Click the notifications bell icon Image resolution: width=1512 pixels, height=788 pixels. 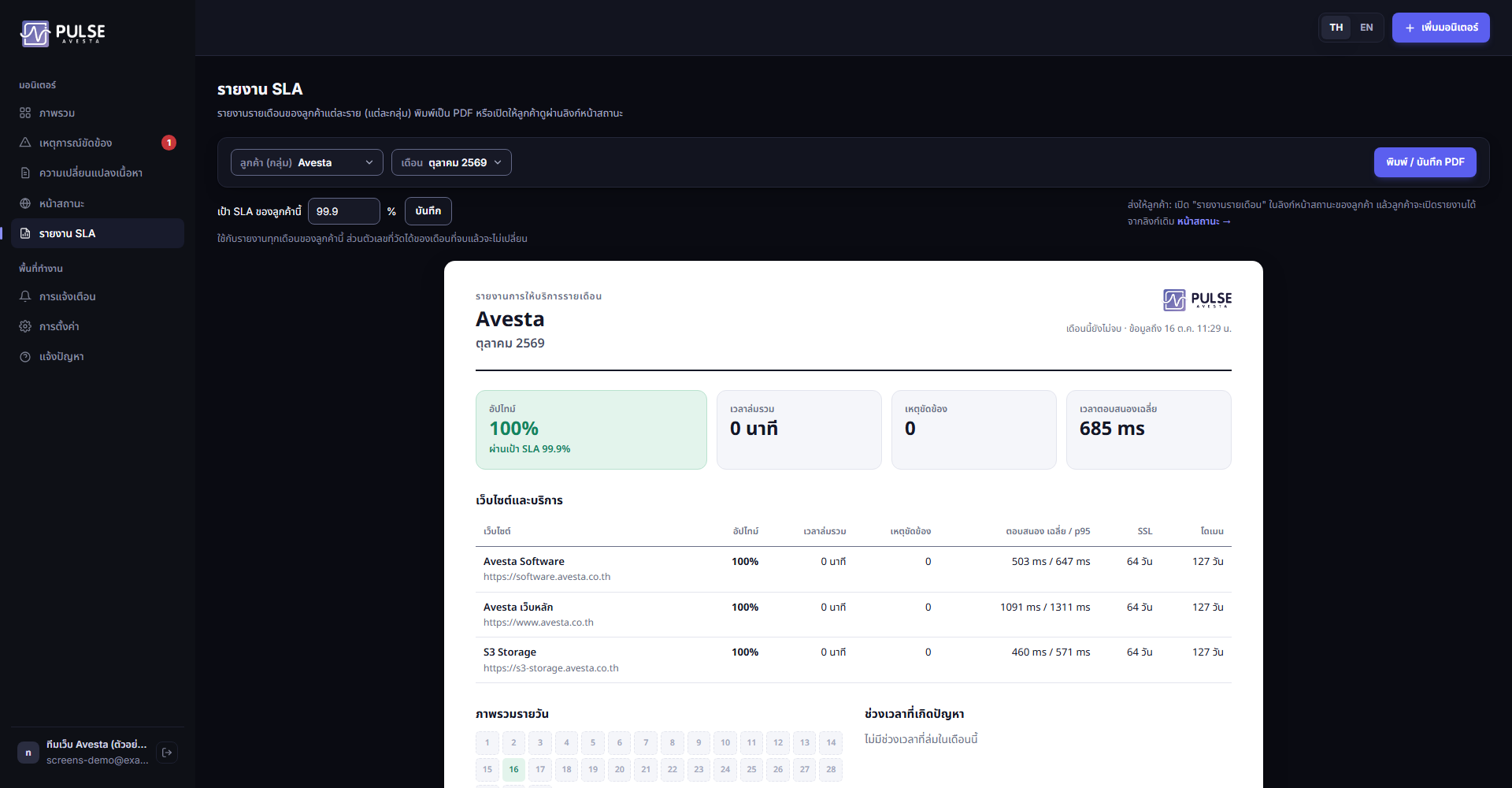click(x=25, y=296)
